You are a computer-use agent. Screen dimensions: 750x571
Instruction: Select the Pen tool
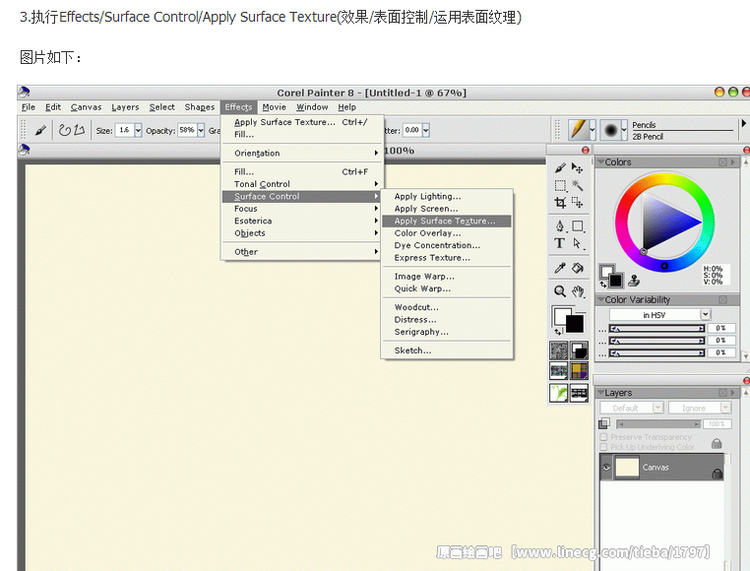coord(560,226)
